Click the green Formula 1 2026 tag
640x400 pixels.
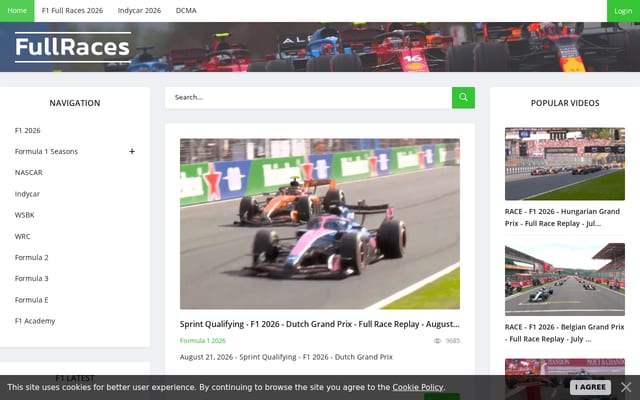202,340
